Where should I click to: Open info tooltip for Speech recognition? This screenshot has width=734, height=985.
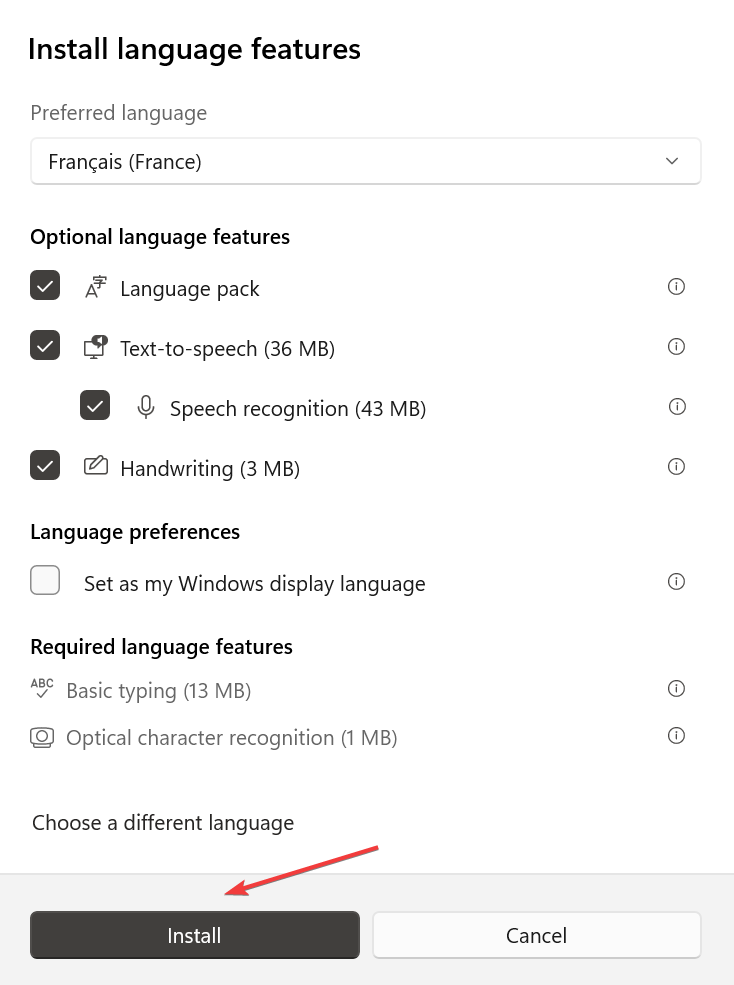(x=677, y=406)
